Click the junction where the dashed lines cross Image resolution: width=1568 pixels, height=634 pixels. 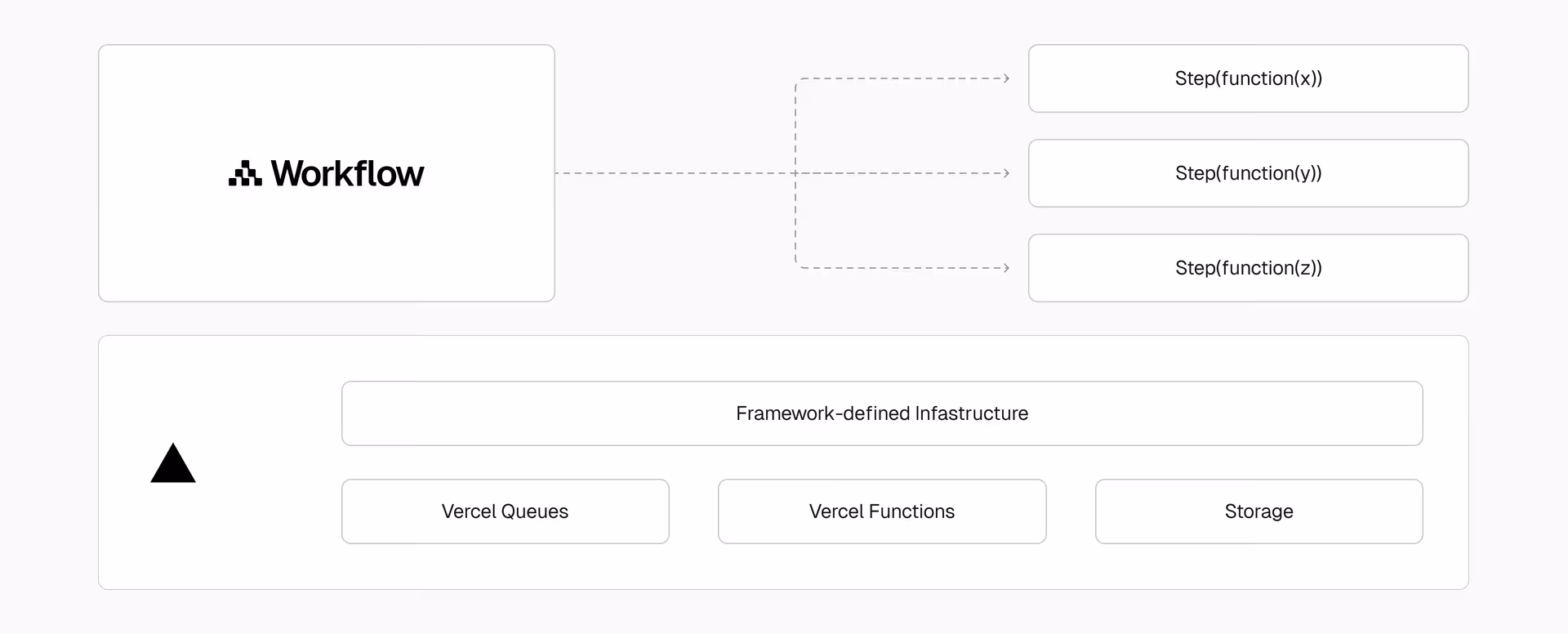click(x=795, y=173)
